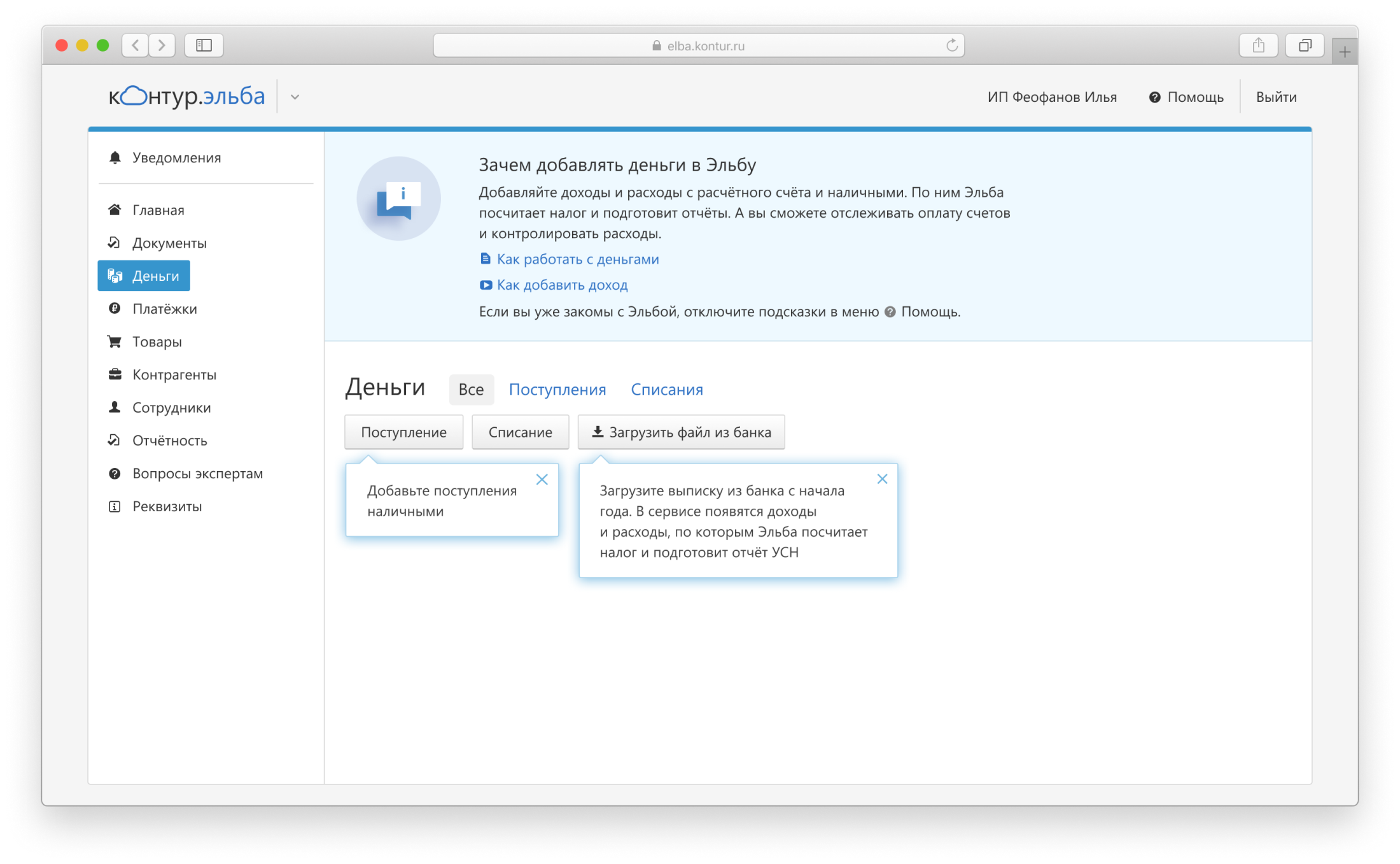Click Выйти to log out
The width and height of the screenshot is (1400, 864).
(1276, 97)
